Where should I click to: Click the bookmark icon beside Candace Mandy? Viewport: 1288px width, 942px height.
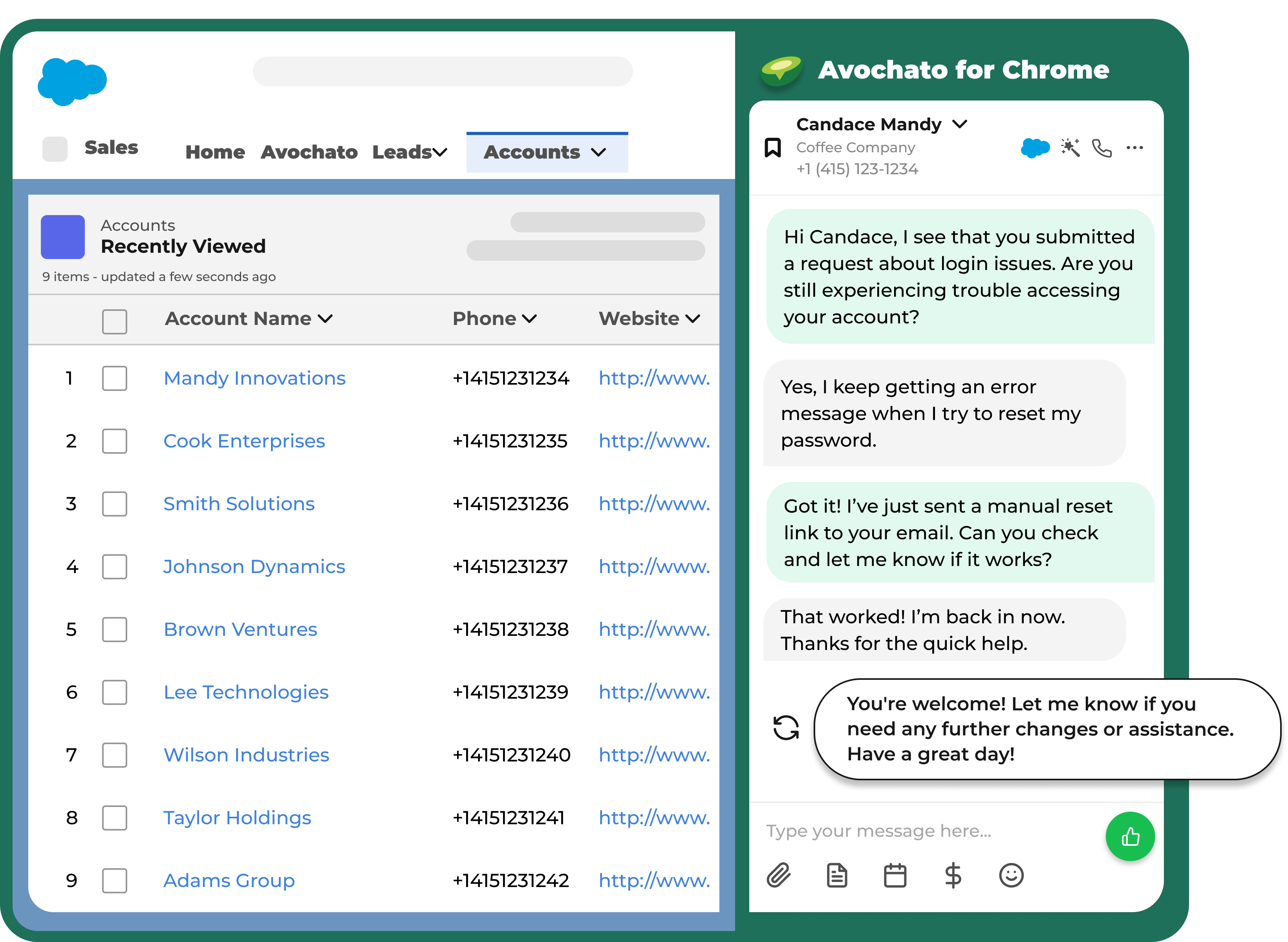coord(772,147)
